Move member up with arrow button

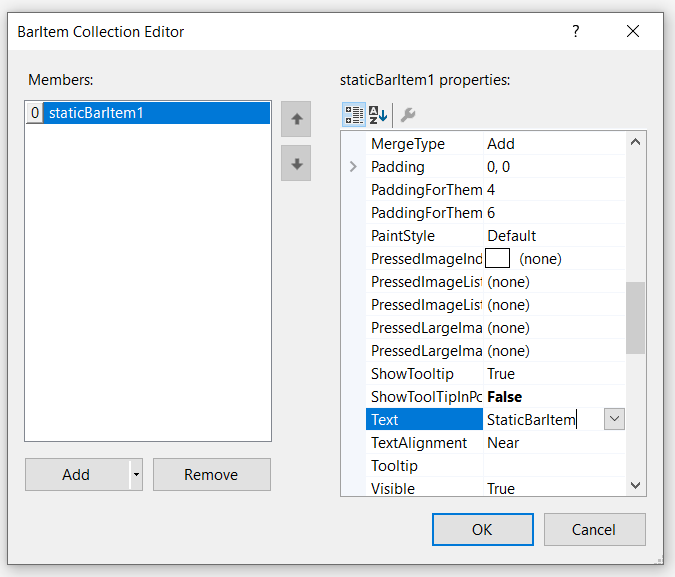(296, 119)
